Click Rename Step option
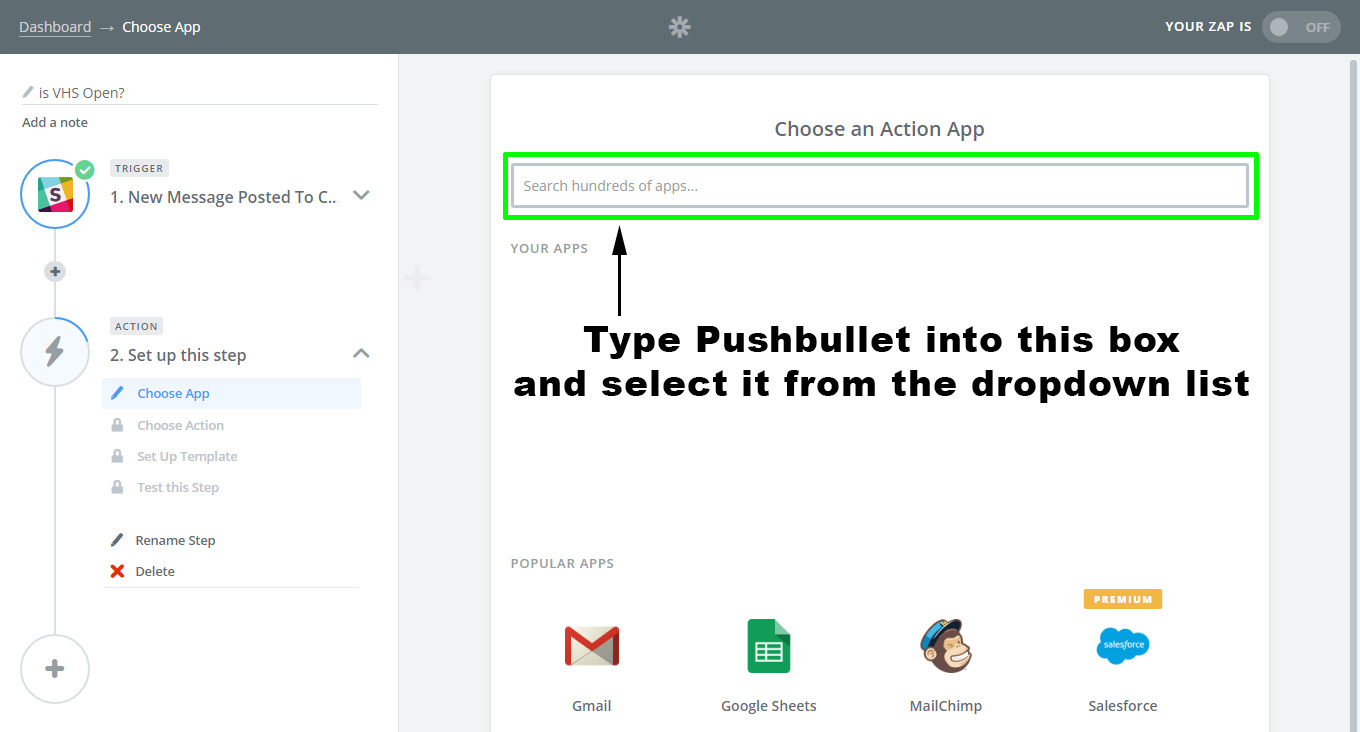 click(175, 540)
